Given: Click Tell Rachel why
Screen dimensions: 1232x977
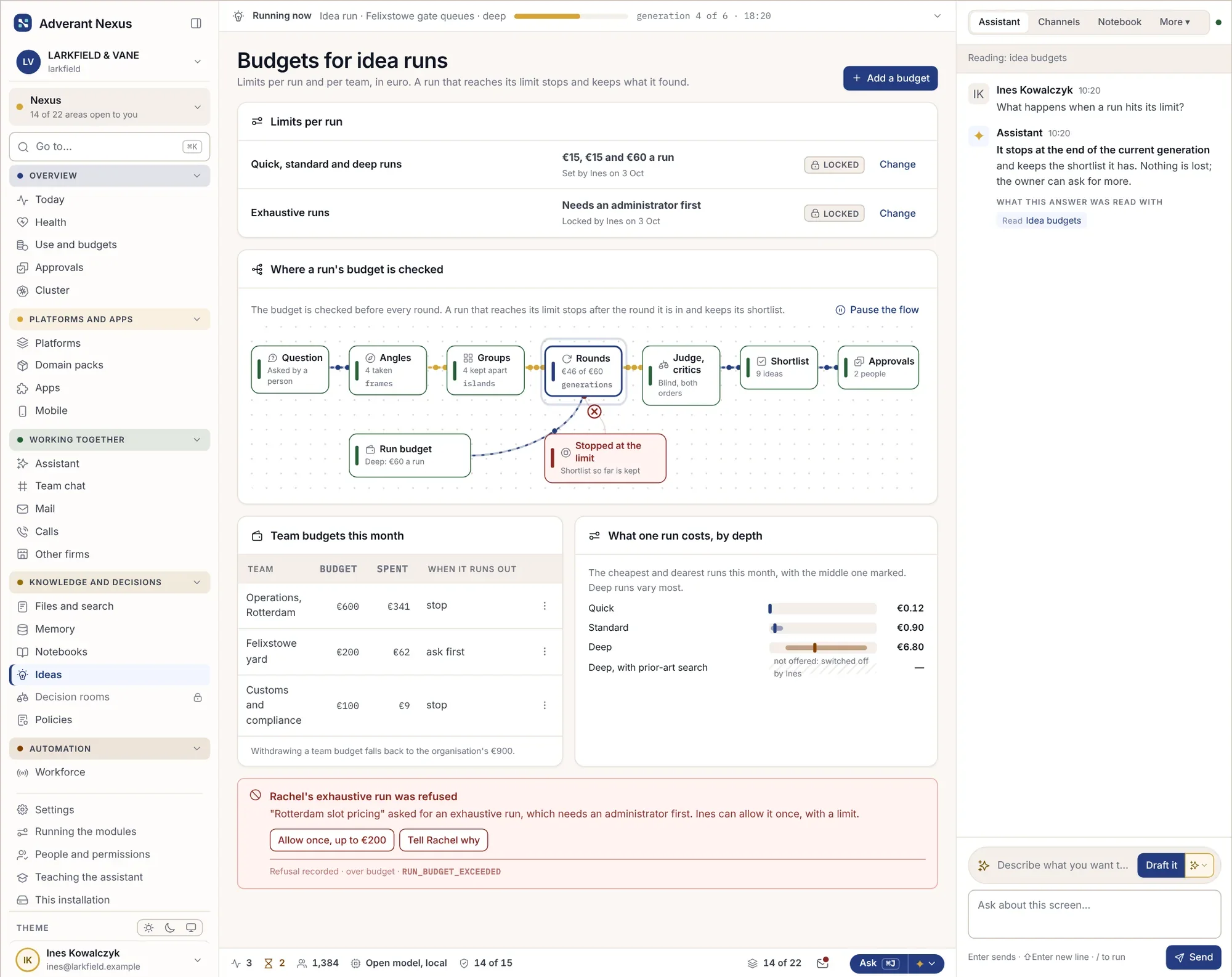Looking at the screenshot, I should click(444, 840).
